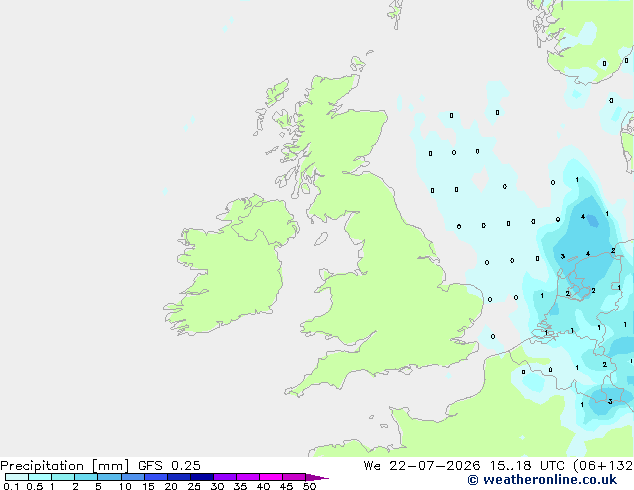
Task: Click the "We 22-07-2026 15..18 UTC" timestamp
Action: tap(466, 465)
